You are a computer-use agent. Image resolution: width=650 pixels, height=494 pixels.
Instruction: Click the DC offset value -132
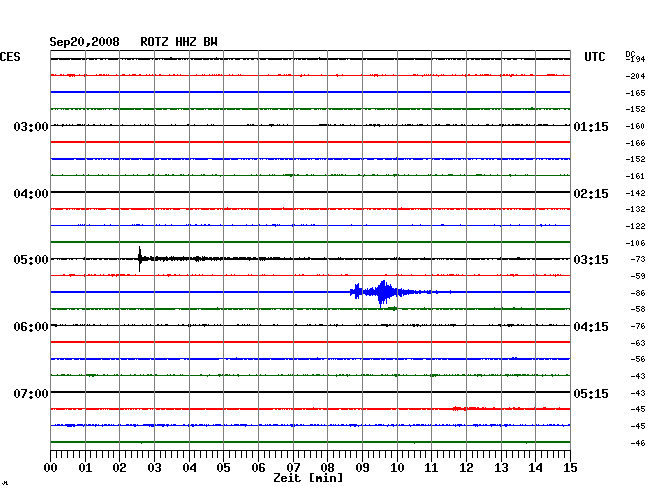635,209
